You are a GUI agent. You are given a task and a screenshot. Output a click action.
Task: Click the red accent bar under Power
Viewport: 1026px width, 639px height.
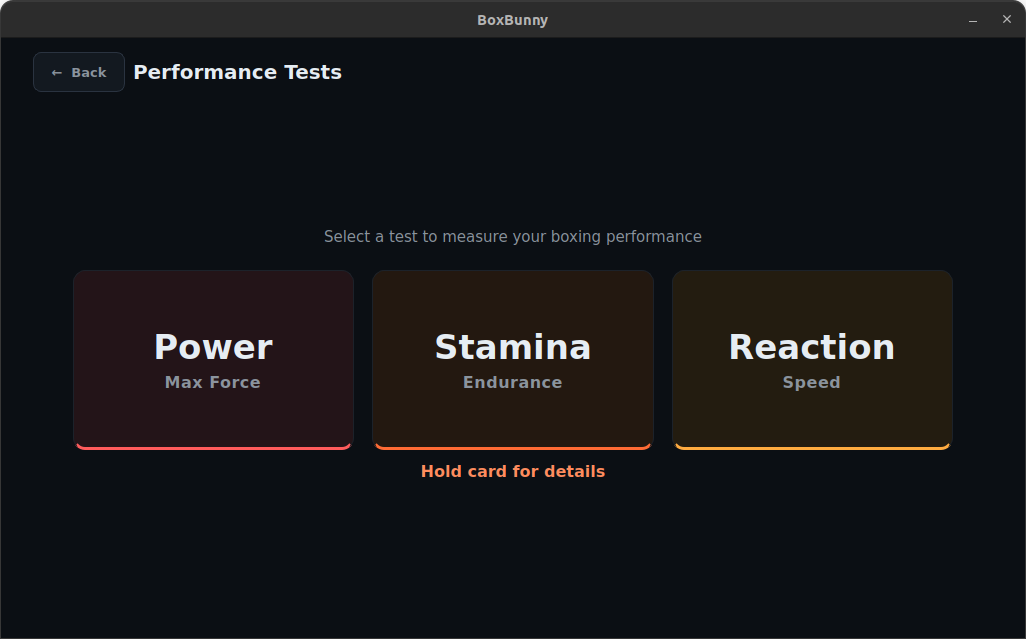213,447
